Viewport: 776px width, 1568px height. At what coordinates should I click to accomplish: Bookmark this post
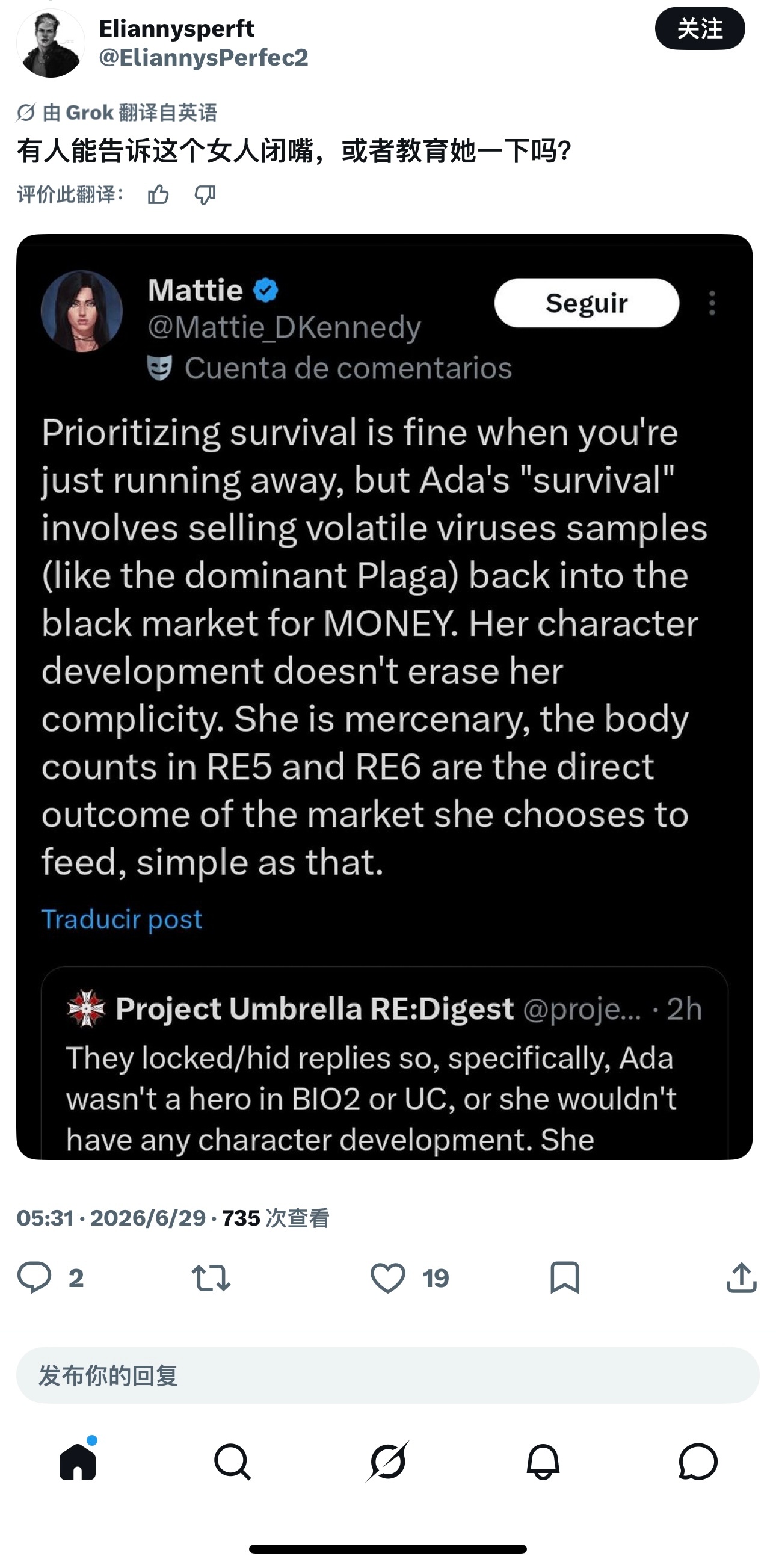click(x=564, y=1277)
